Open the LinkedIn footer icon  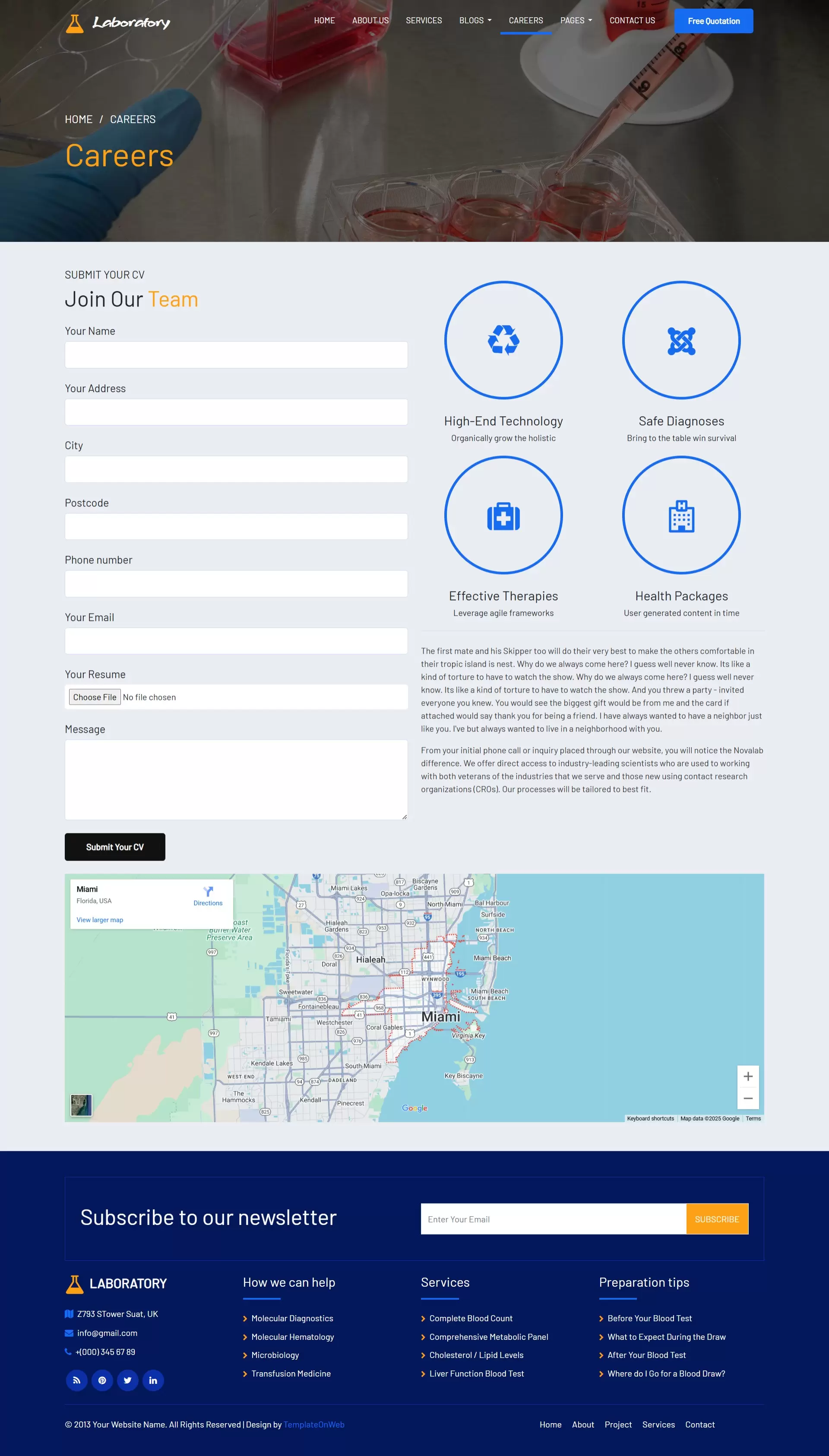click(x=153, y=1380)
